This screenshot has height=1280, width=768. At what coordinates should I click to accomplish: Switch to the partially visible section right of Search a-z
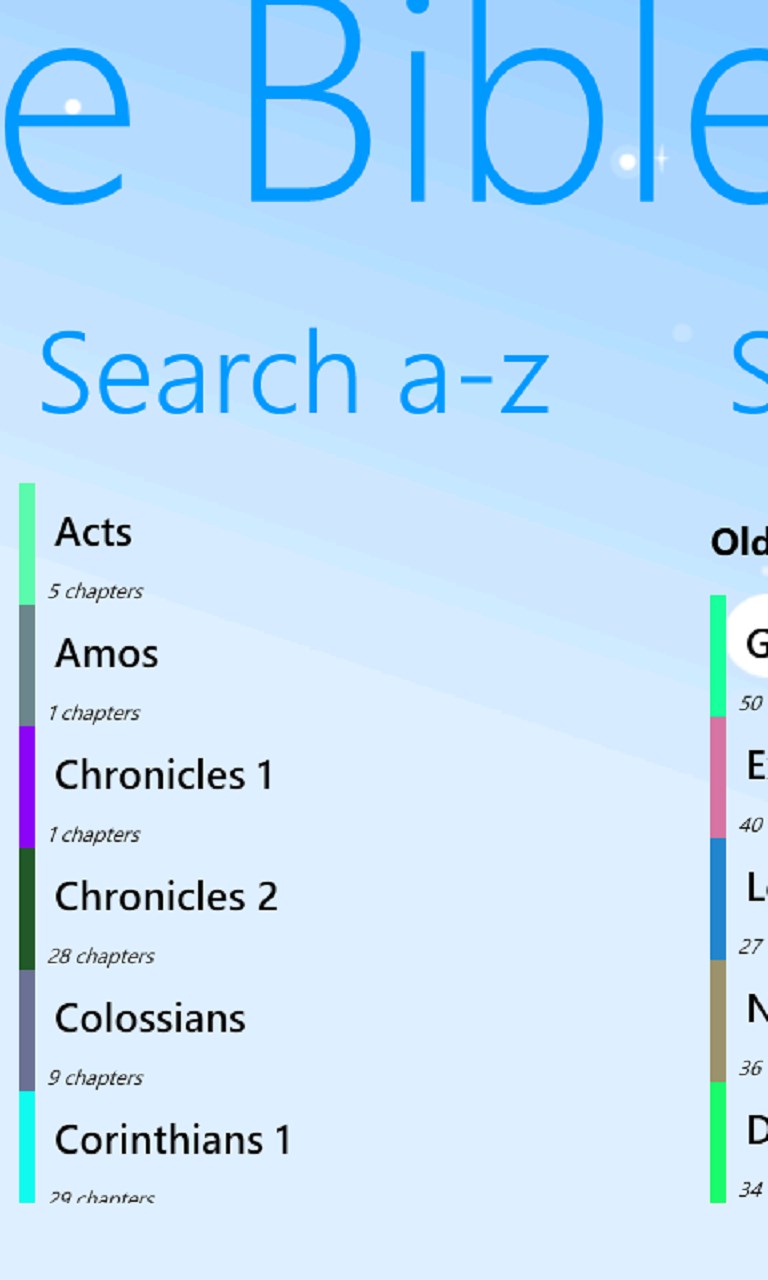coord(750,374)
